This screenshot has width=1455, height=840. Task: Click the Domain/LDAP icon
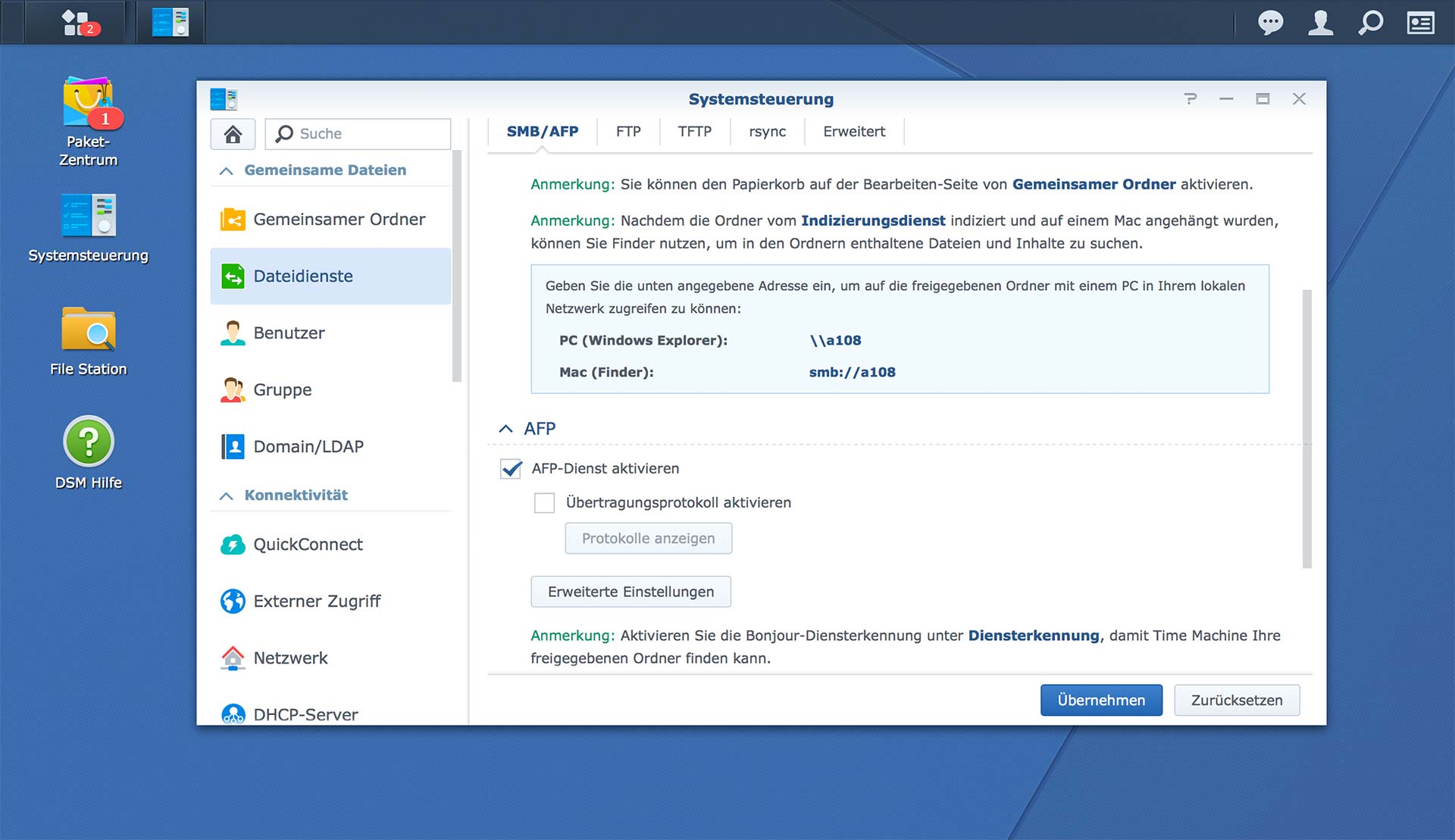pos(233,447)
